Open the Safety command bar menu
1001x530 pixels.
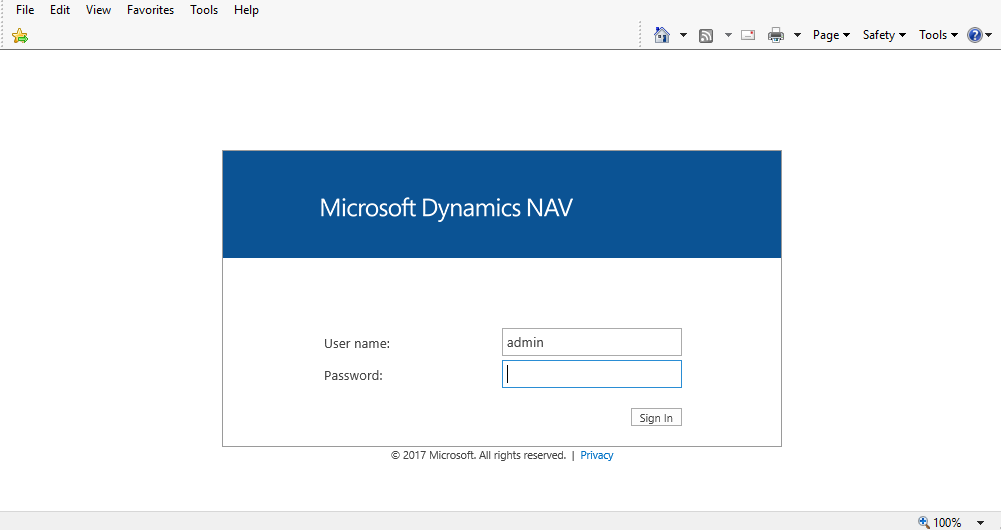884,35
